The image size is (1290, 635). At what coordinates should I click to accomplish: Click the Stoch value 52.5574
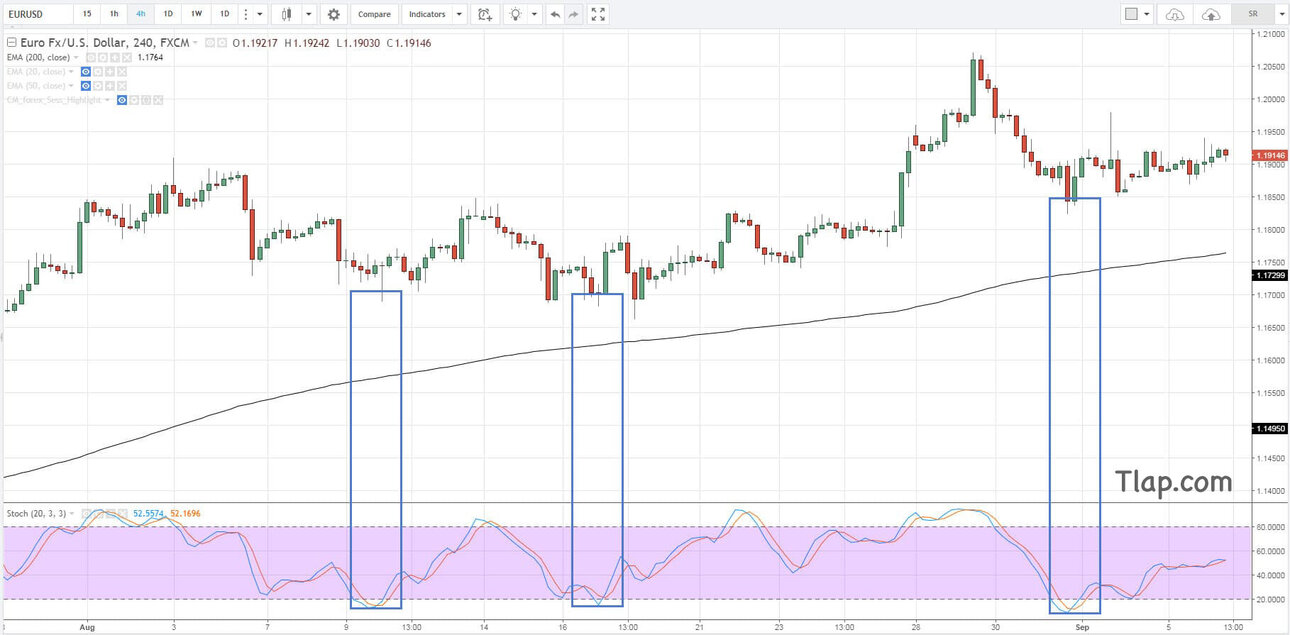[x=148, y=513]
